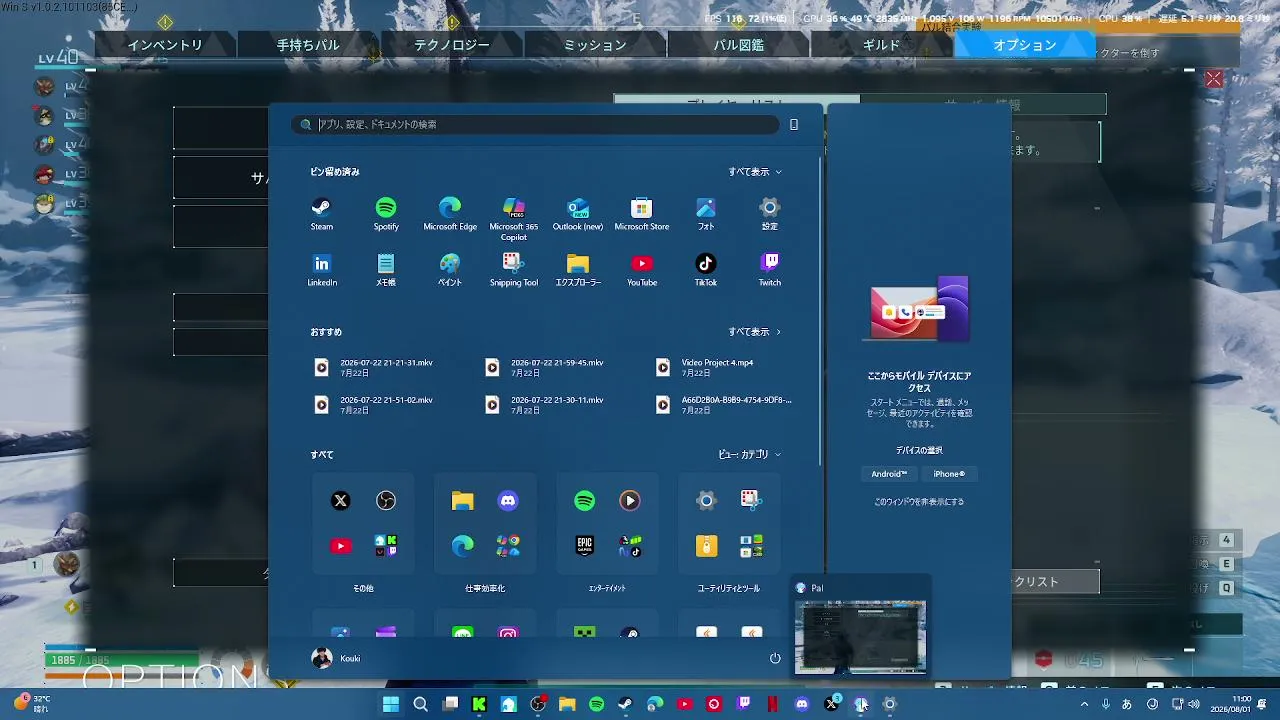Open Microsoft Edge pinned app
This screenshot has width=1280, height=720.
pos(450,214)
